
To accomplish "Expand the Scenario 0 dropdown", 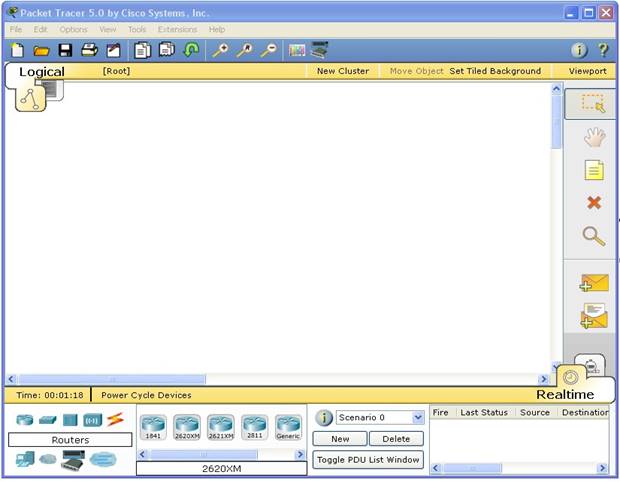I will coord(418,417).
